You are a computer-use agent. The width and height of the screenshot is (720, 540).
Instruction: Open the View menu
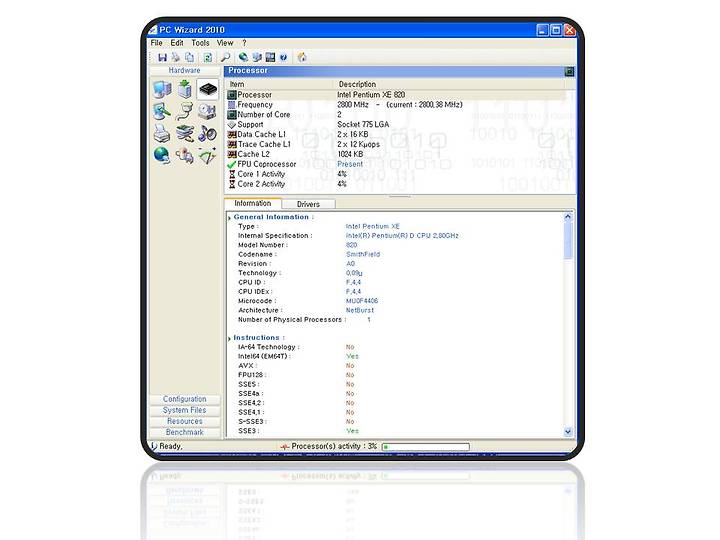(x=225, y=43)
